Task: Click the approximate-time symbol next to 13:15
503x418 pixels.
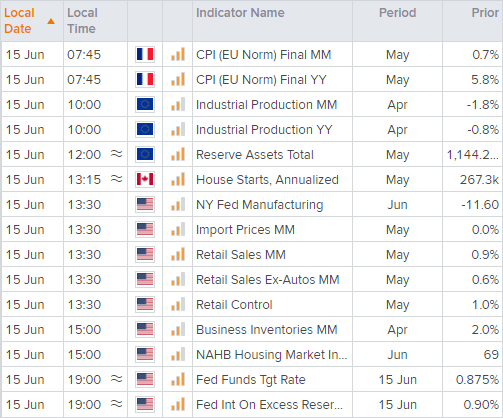Action: click(117, 179)
